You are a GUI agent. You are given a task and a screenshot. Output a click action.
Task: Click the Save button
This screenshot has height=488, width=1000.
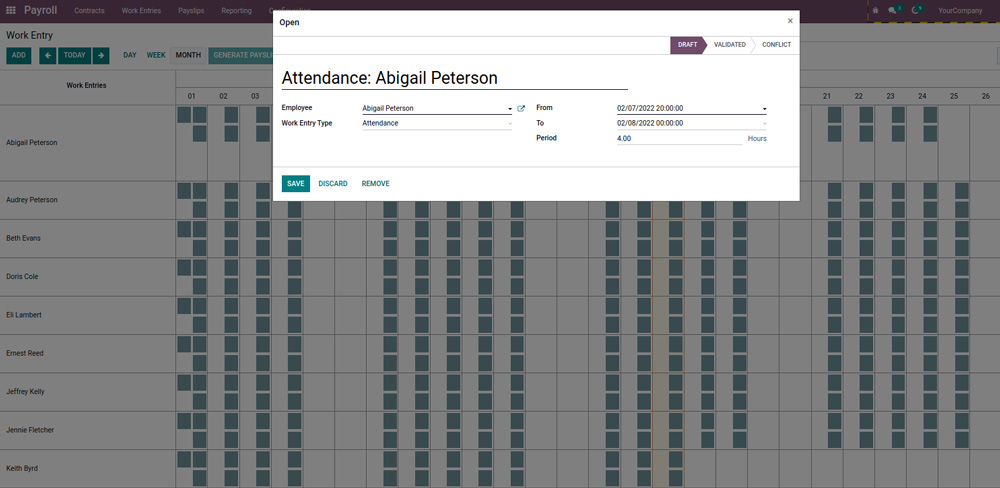(x=295, y=184)
